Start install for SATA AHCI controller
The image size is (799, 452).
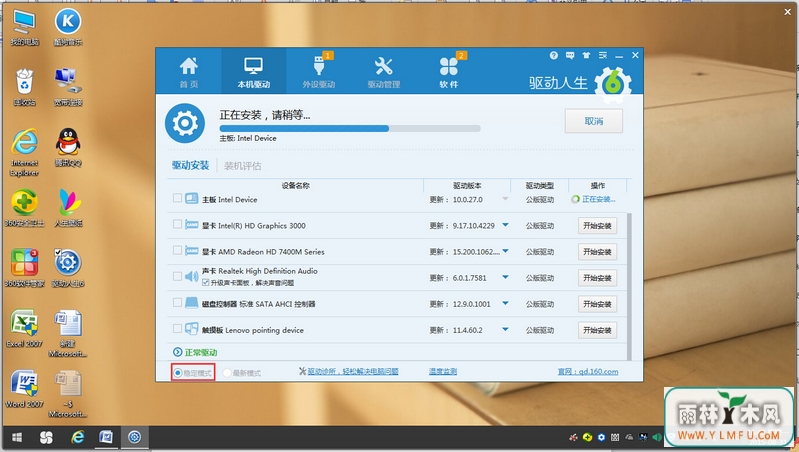597,304
